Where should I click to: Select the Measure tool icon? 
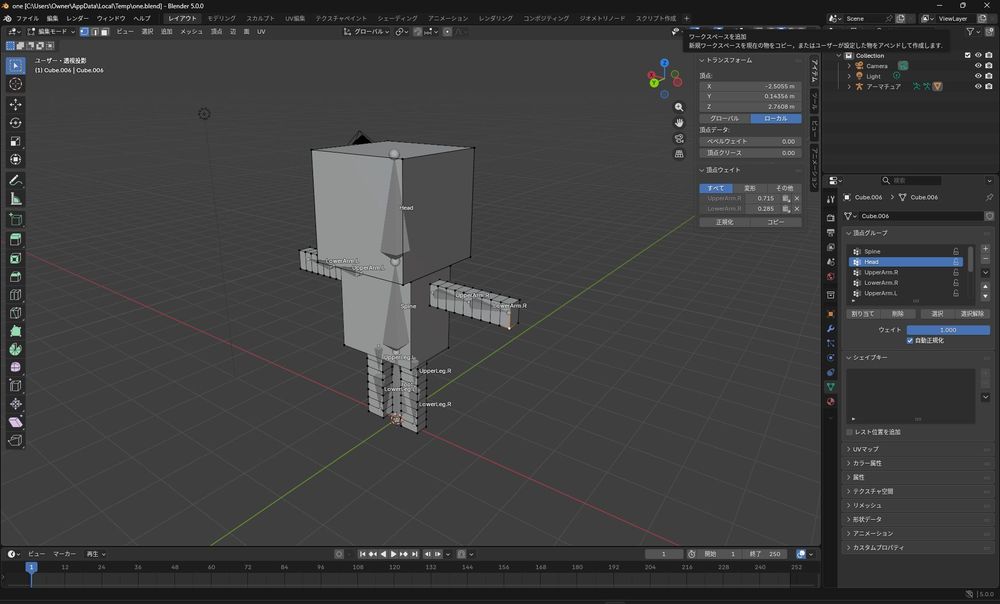tap(16, 199)
